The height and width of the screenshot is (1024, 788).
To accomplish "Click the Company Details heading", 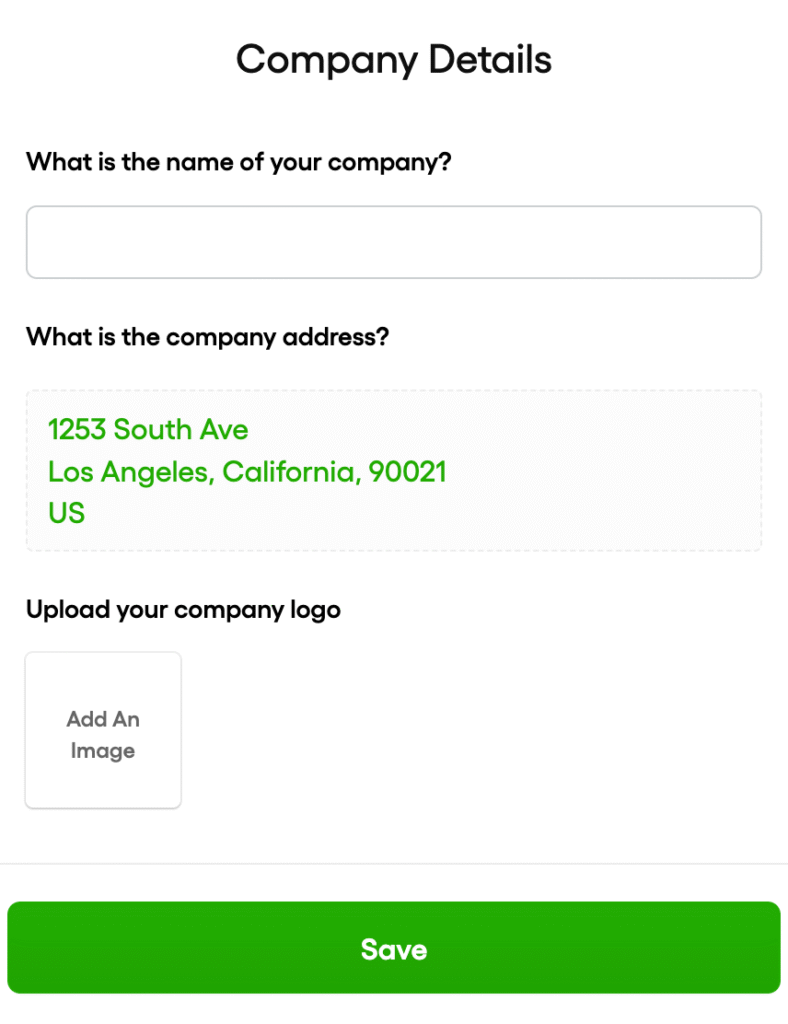I will (x=393, y=60).
